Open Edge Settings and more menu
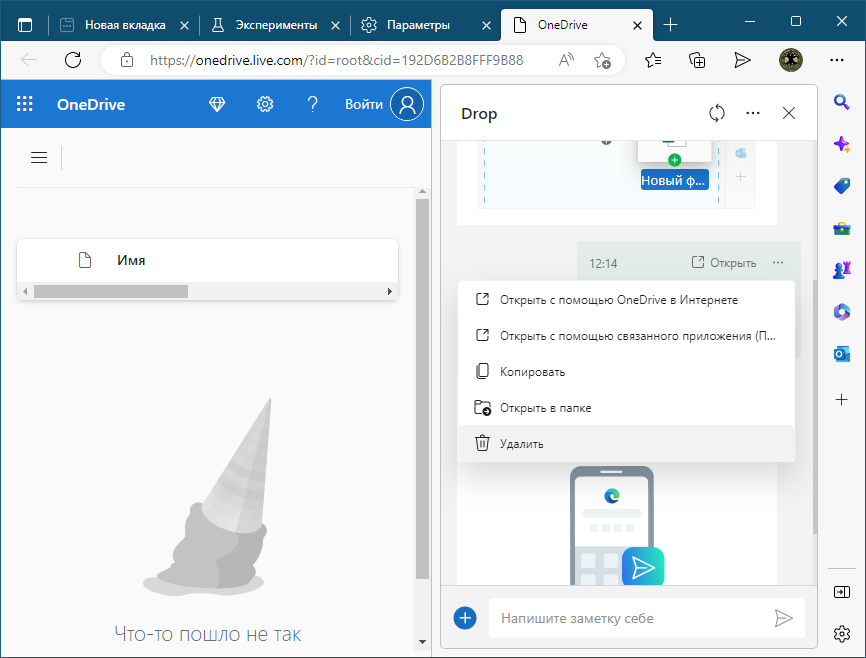Image resolution: width=866 pixels, height=658 pixels. click(x=837, y=60)
